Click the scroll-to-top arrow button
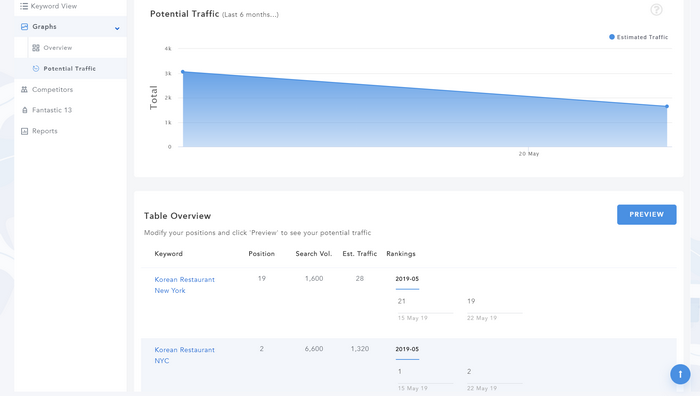 coord(680,374)
